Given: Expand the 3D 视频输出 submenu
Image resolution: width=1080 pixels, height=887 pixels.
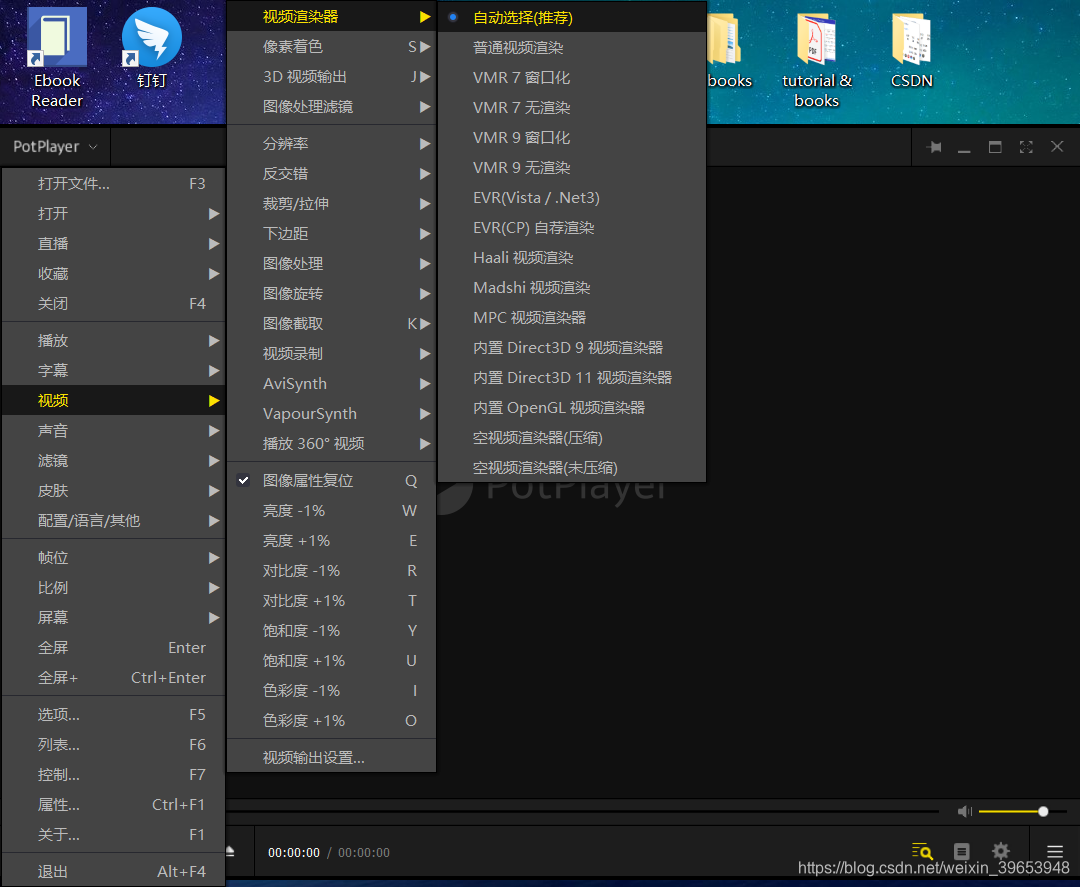Looking at the screenshot, I should point(331,76).
